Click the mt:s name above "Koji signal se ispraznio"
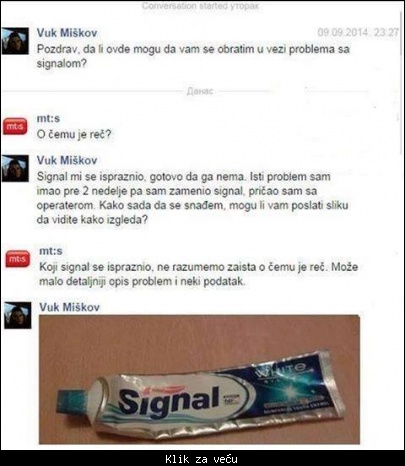This screenshot has height=466, width=405. (51, 251)
